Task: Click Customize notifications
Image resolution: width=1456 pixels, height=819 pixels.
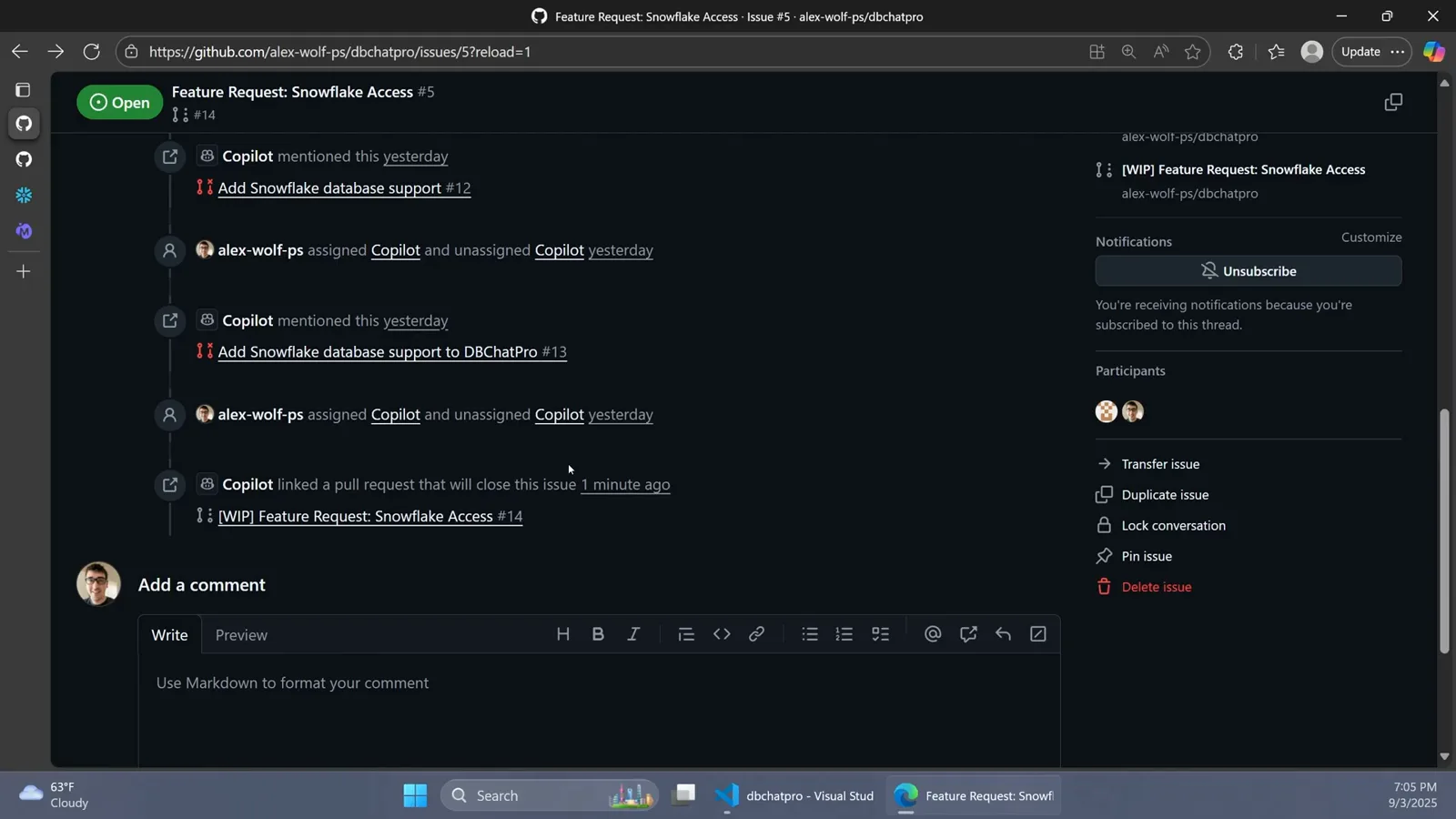Action: point(1371,238)
